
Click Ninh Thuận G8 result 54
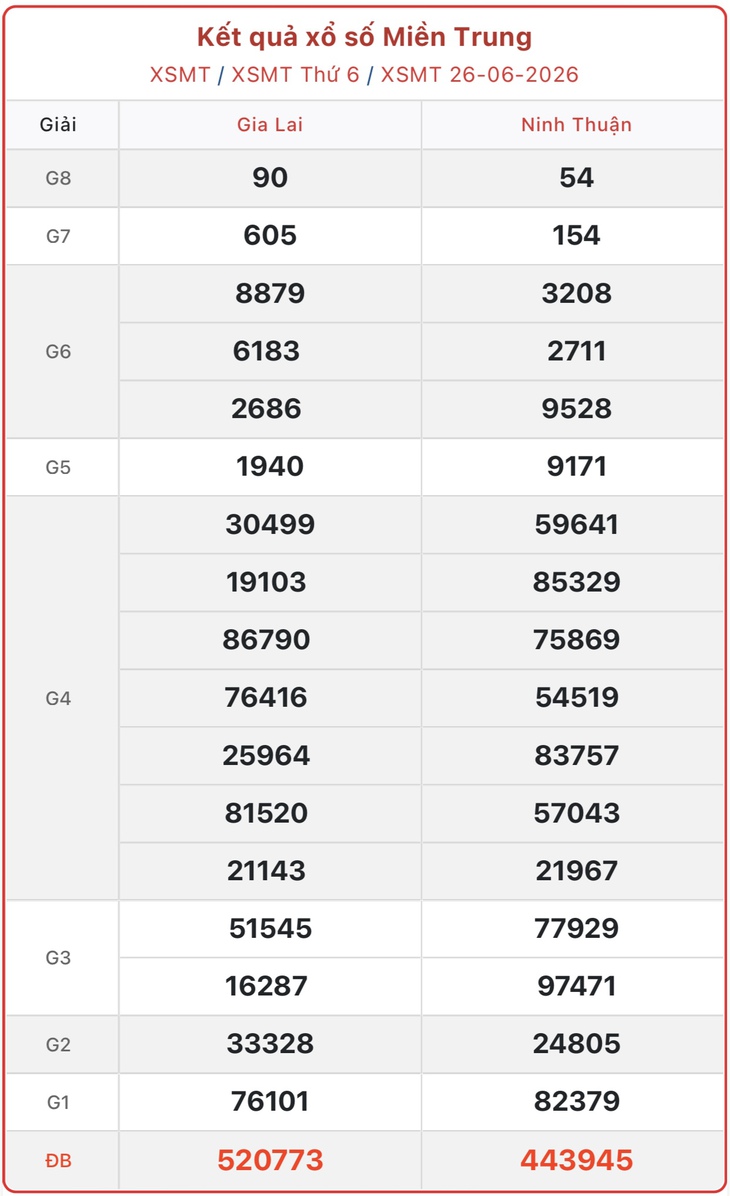coord(577,178)
